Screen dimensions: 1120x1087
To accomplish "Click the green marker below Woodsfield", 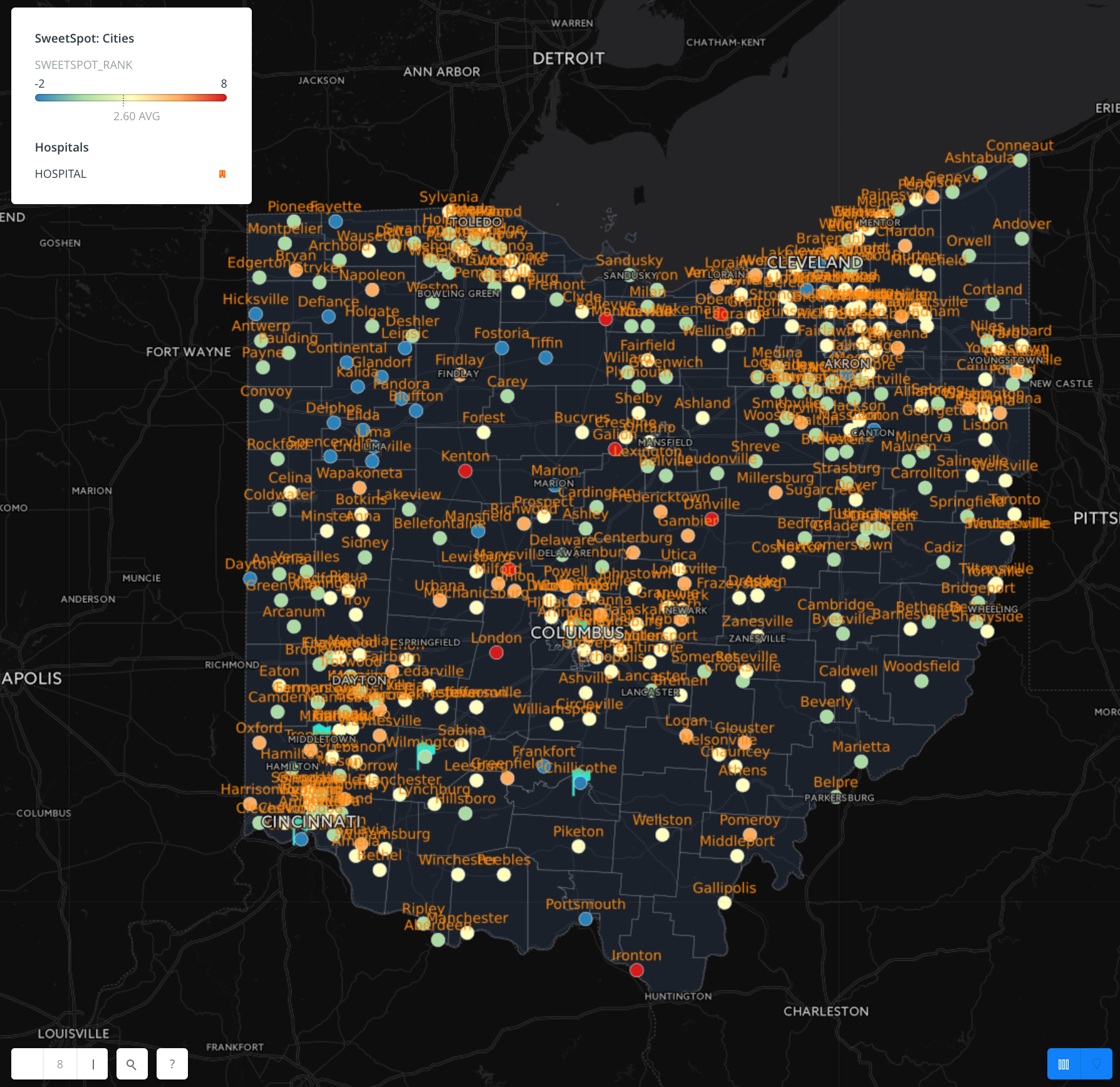I will pos(921,681).
